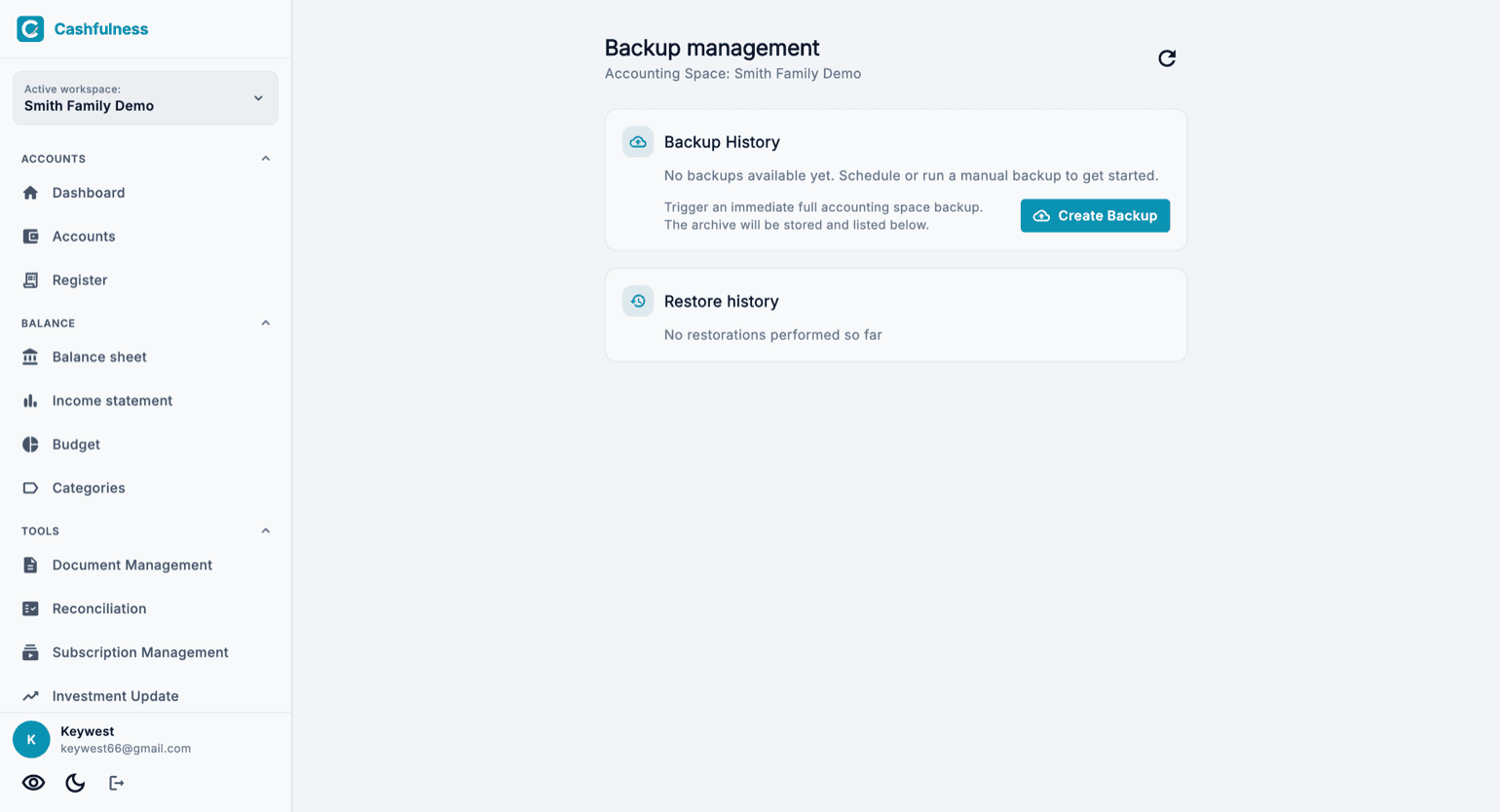The height and width of the screenshot is (812, 1500).
Task: Open the Active workspace dropdown
Action: (145, 97)
